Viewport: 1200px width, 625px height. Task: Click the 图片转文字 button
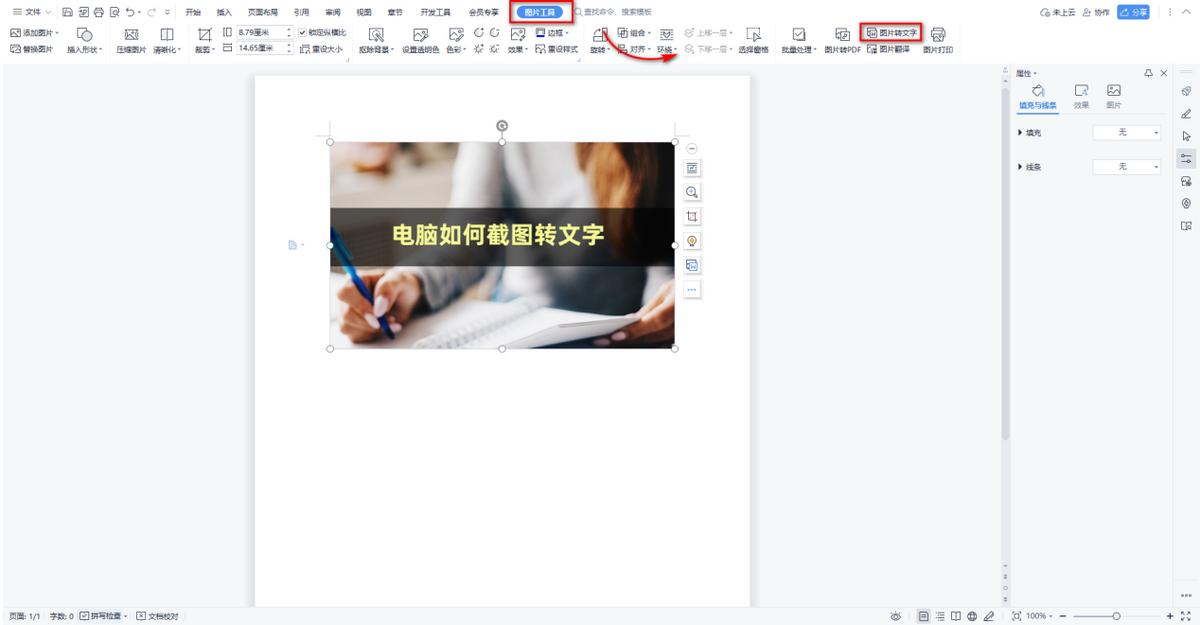pyautogui.click(x=893, y=33)
